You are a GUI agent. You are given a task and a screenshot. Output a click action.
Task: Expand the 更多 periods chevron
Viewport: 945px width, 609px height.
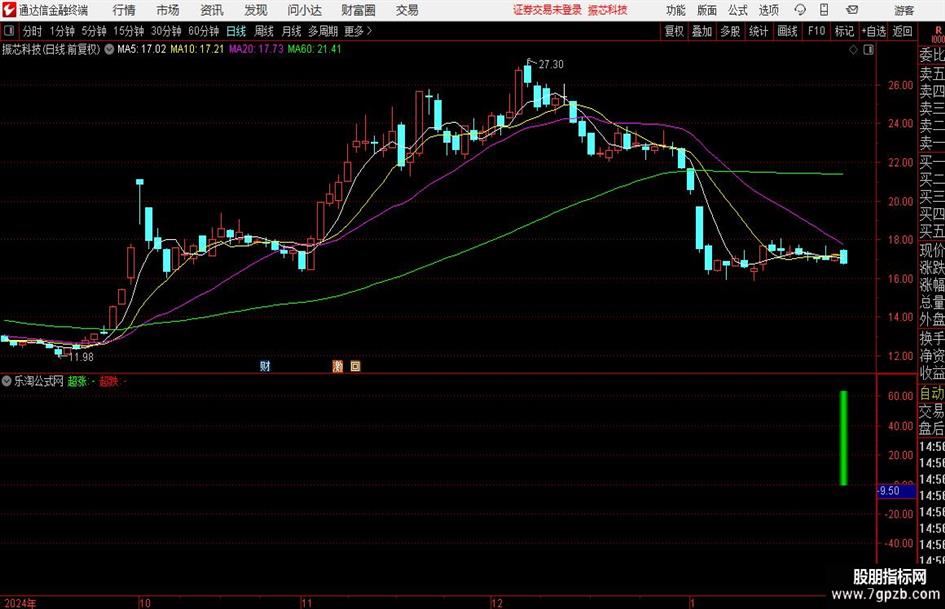tap(369, 31)
